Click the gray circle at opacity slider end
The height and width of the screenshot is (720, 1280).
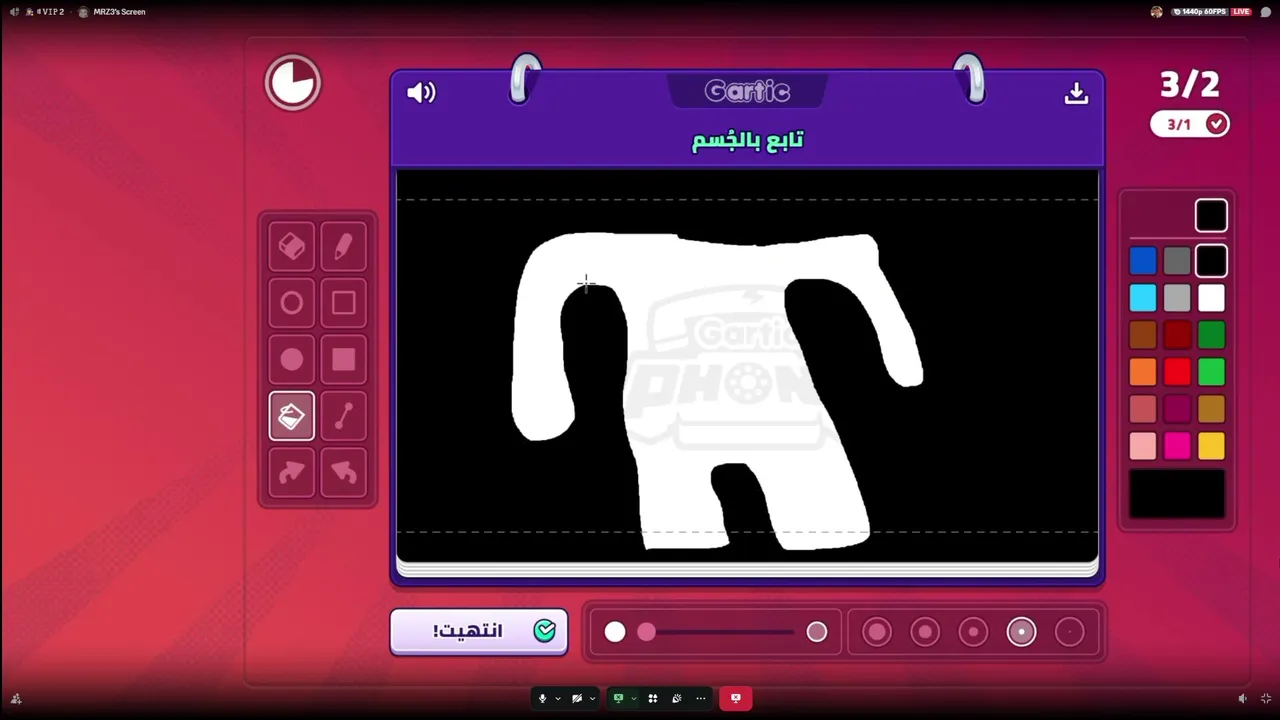tap(817, 632)
